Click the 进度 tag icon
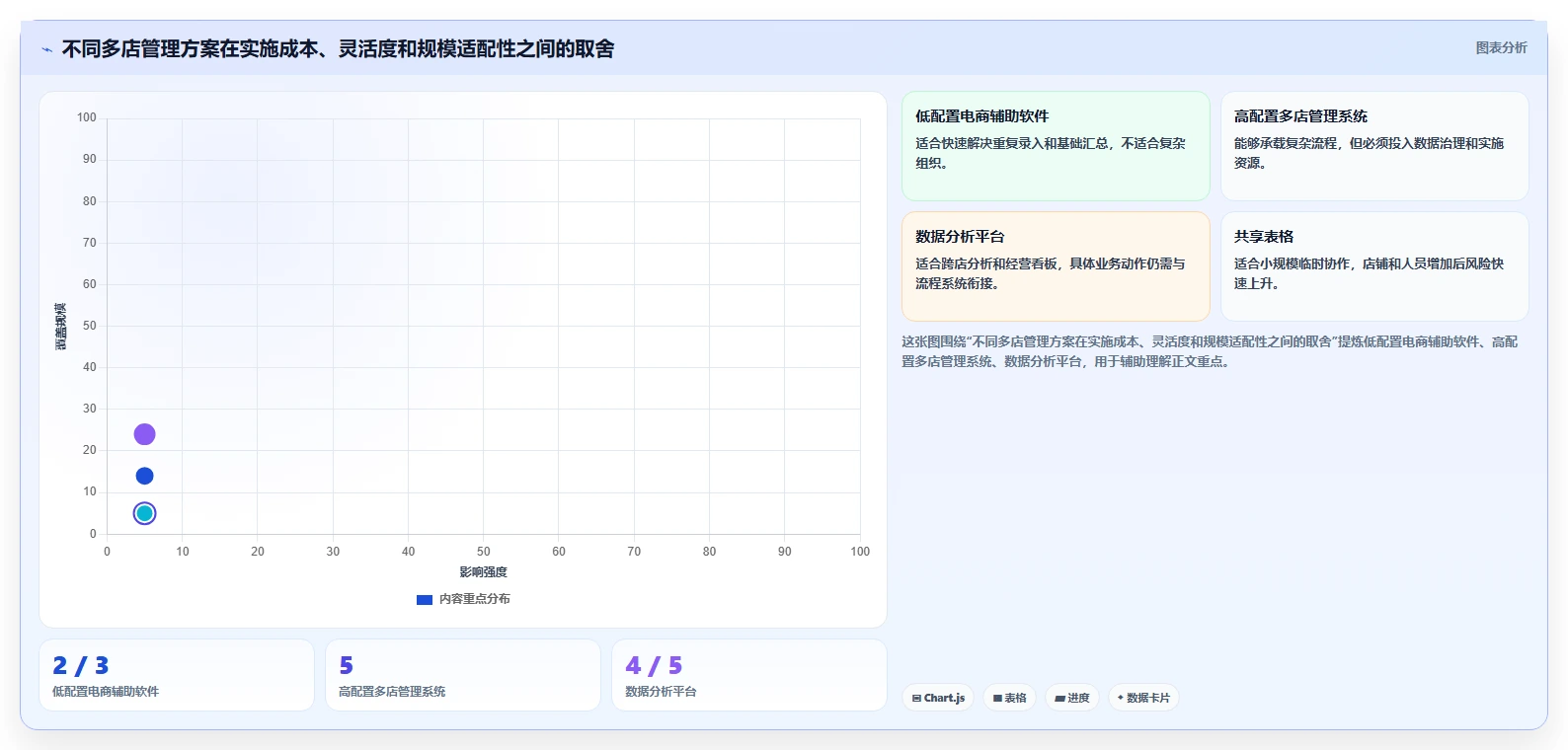 [1059, 698]
